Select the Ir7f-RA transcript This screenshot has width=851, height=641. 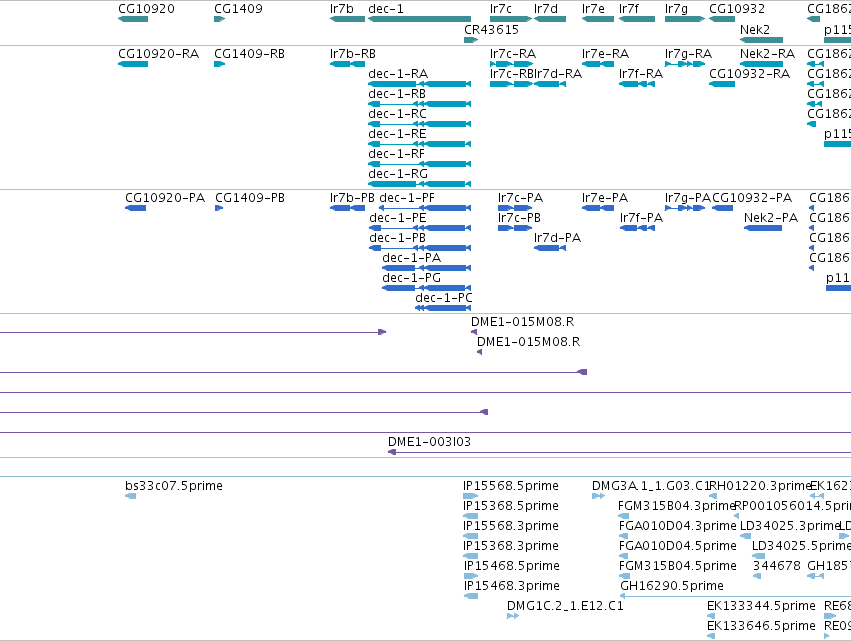click(x=641, y=74)
